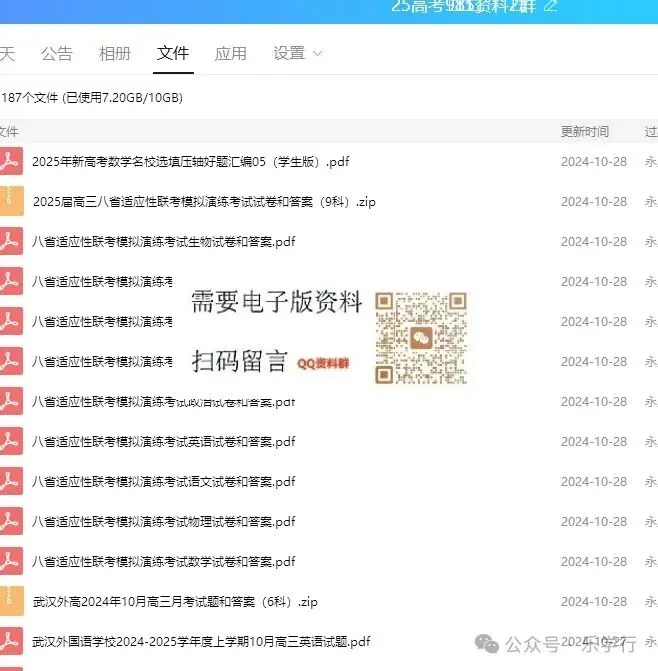Open 八省适应性联考模拟演练考试生物试卷和答案.pdf

(x=163, y=242)
